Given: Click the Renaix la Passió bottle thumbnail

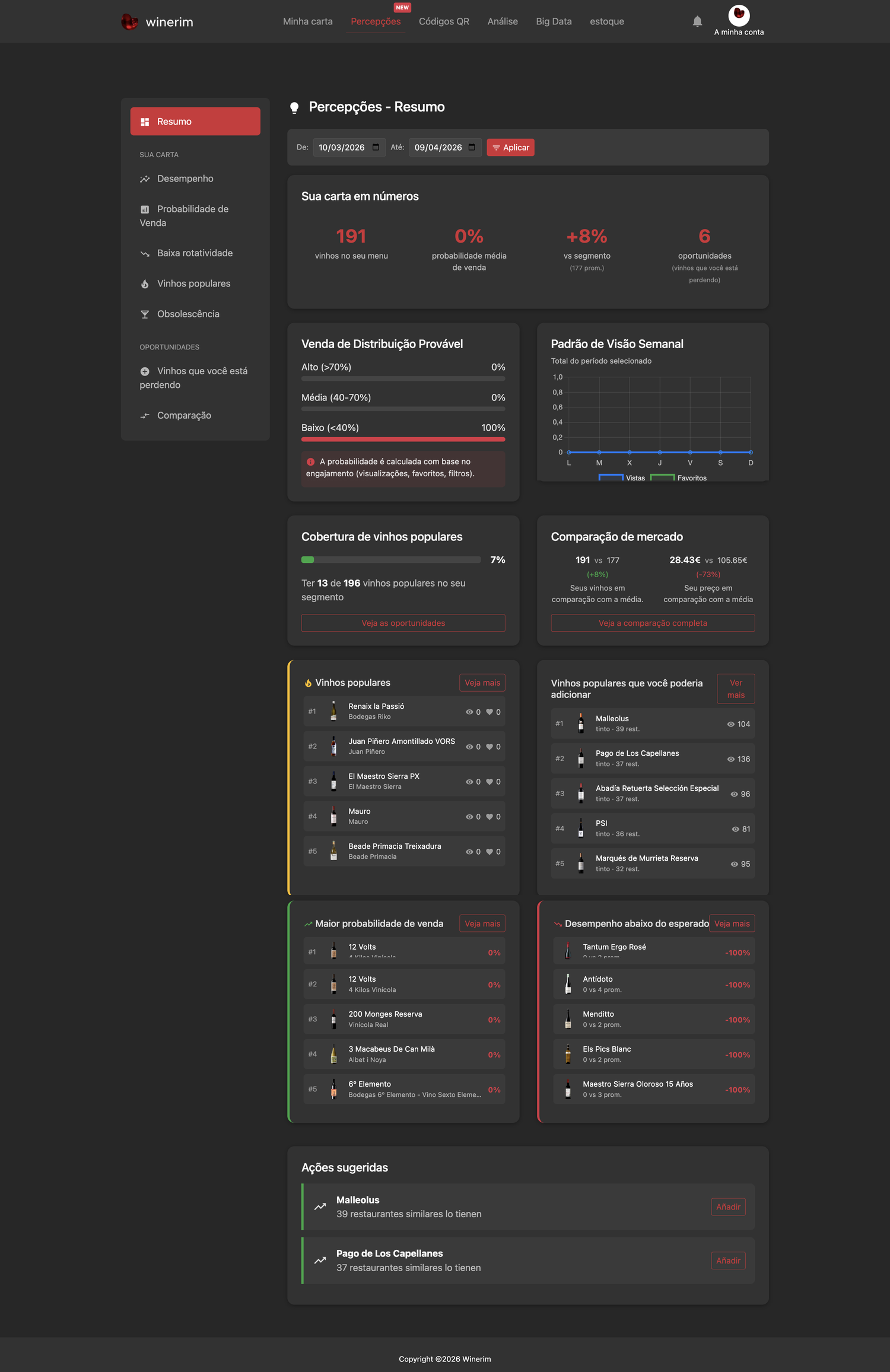Looking at the screenshot, I should [333, 711].
